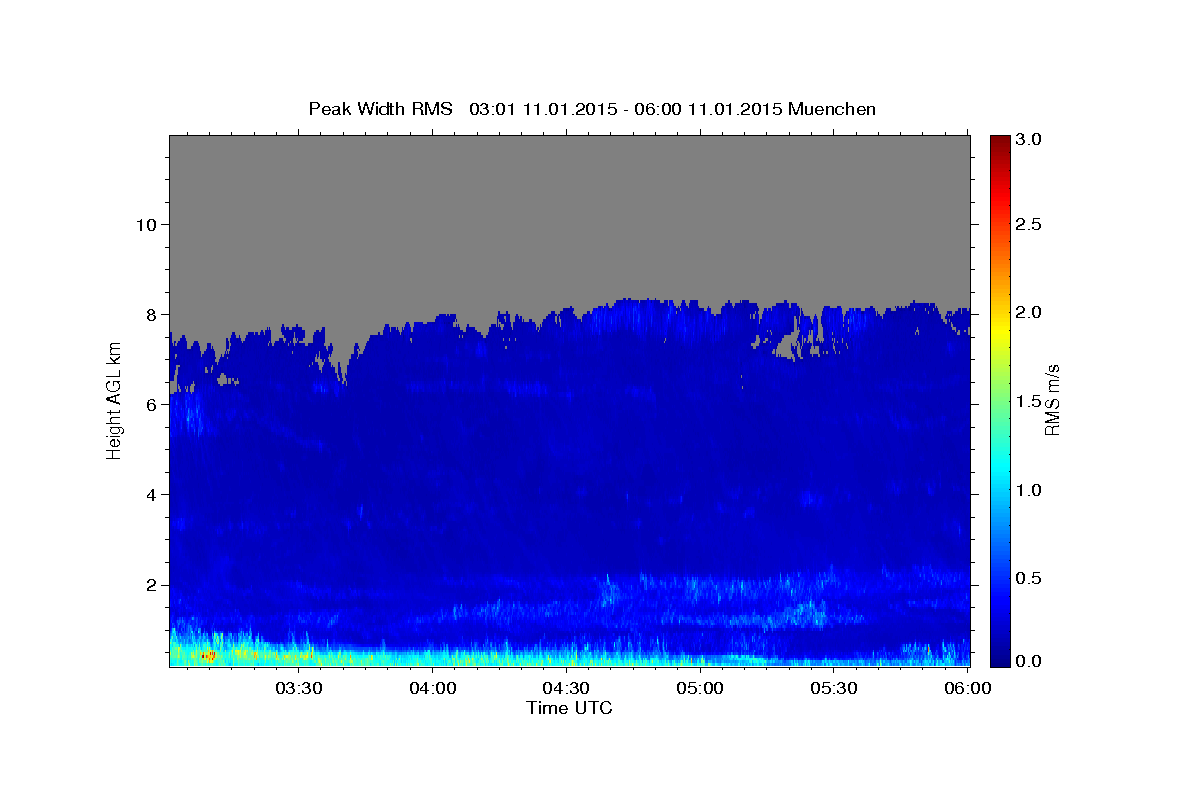Click the height axis label 8
Image resolution: width=1200 pixels, height=800 pixels.
coord(150,314)
